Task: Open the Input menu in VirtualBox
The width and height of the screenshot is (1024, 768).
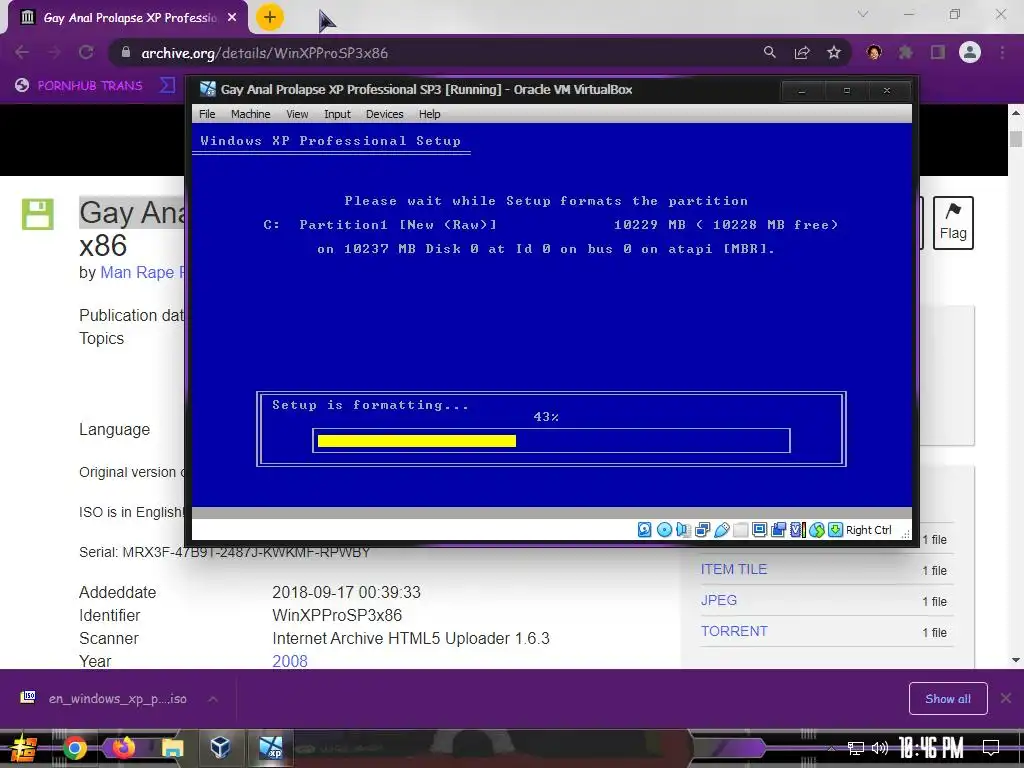Action: (x=338, y=114)
